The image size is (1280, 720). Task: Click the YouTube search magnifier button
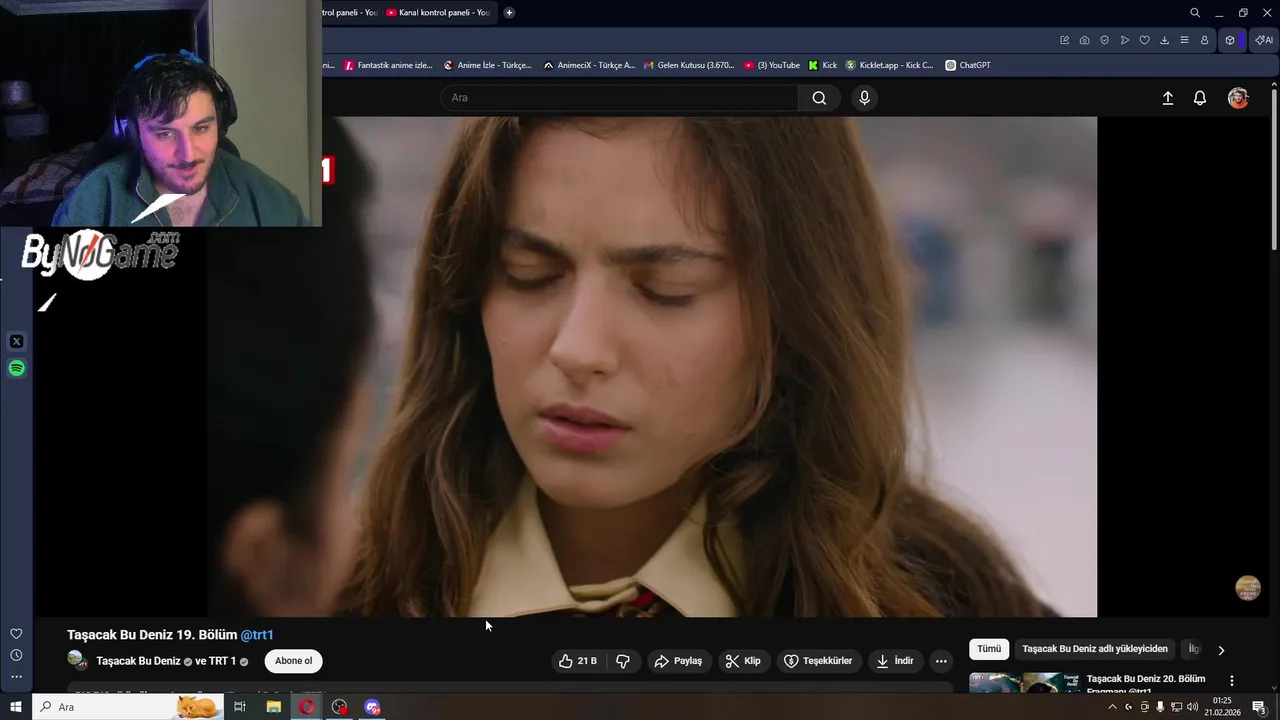(x=819, y=98)
